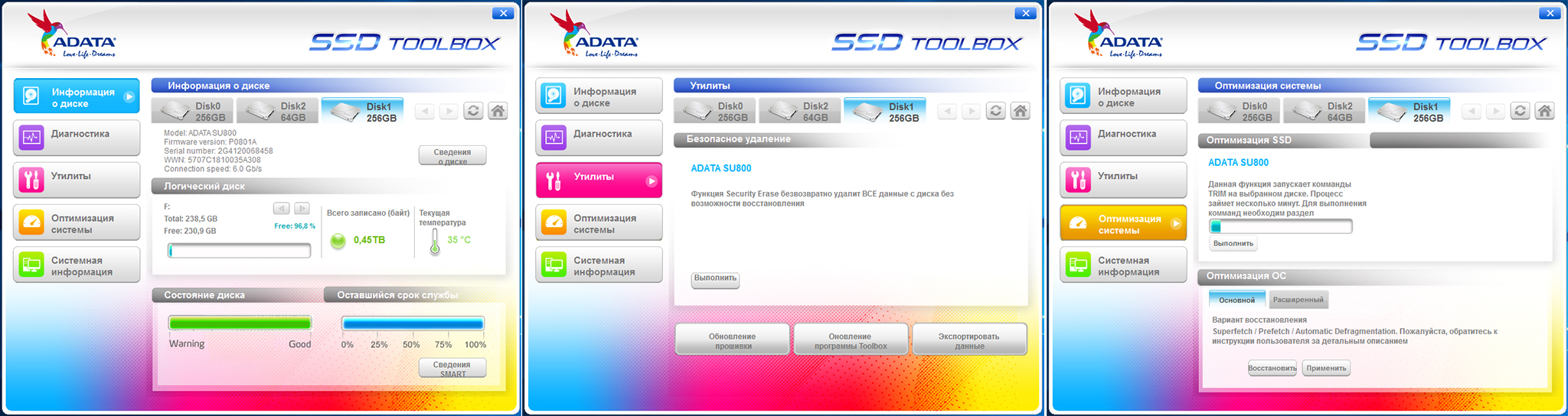Open Утилиты in the right window

click(1123, 180)
